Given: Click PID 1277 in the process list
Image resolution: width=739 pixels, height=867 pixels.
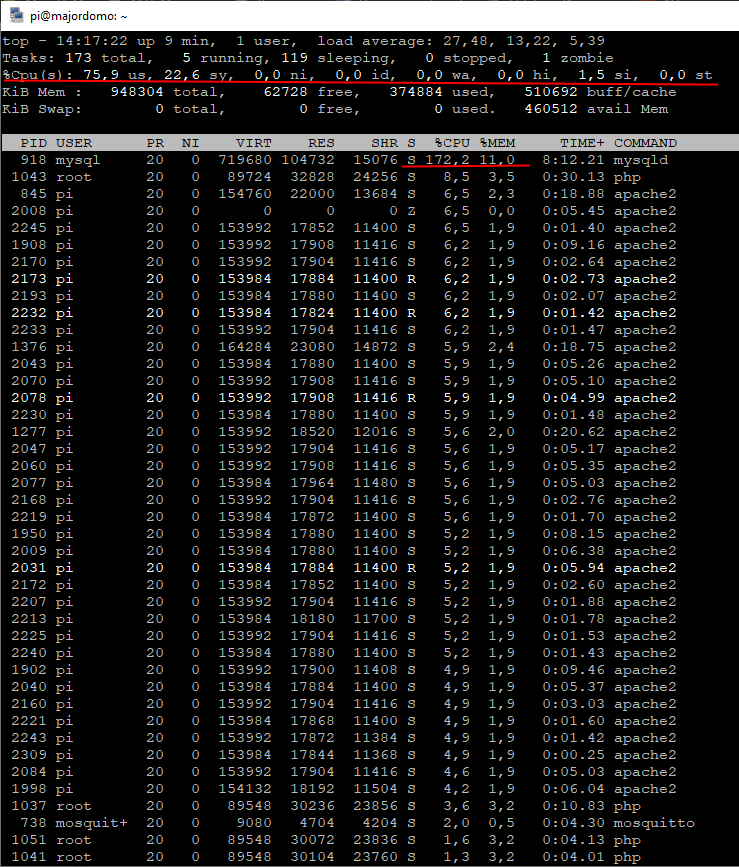Looking at the screenshot, I should (x=29, y=432).
